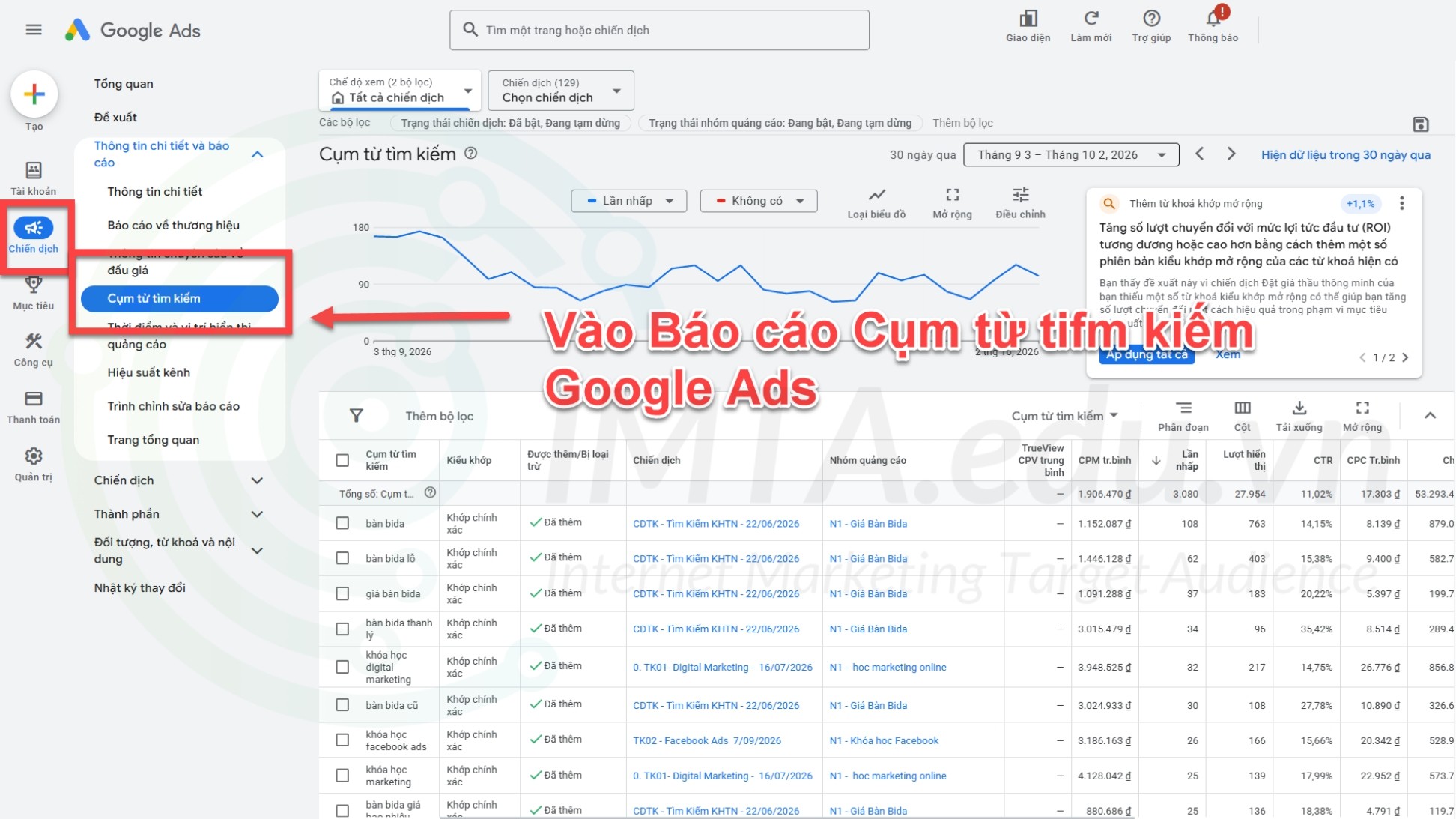Viewport: 1456px width, 819px height.
Task: Check the row checkbox for "bàn bida lỗ"
Action: click(x=342, y=558)
